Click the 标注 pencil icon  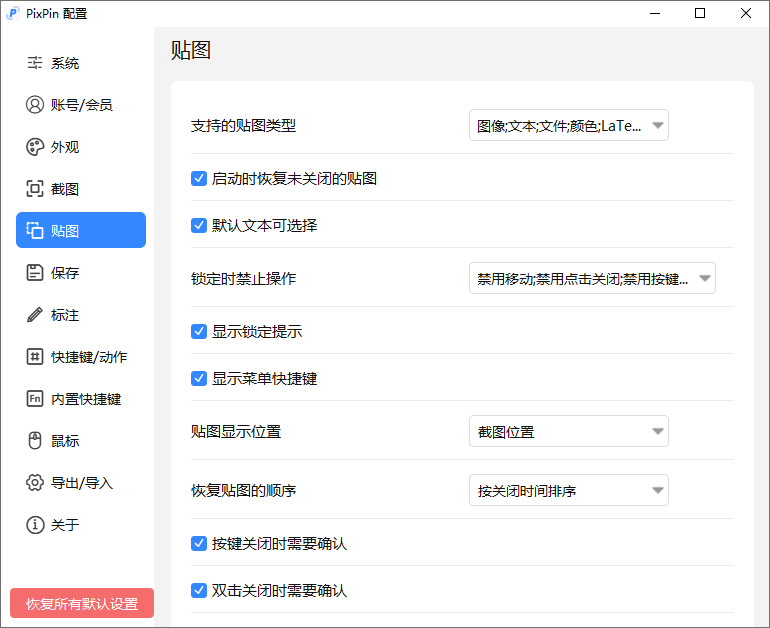[x=34, y=315]
